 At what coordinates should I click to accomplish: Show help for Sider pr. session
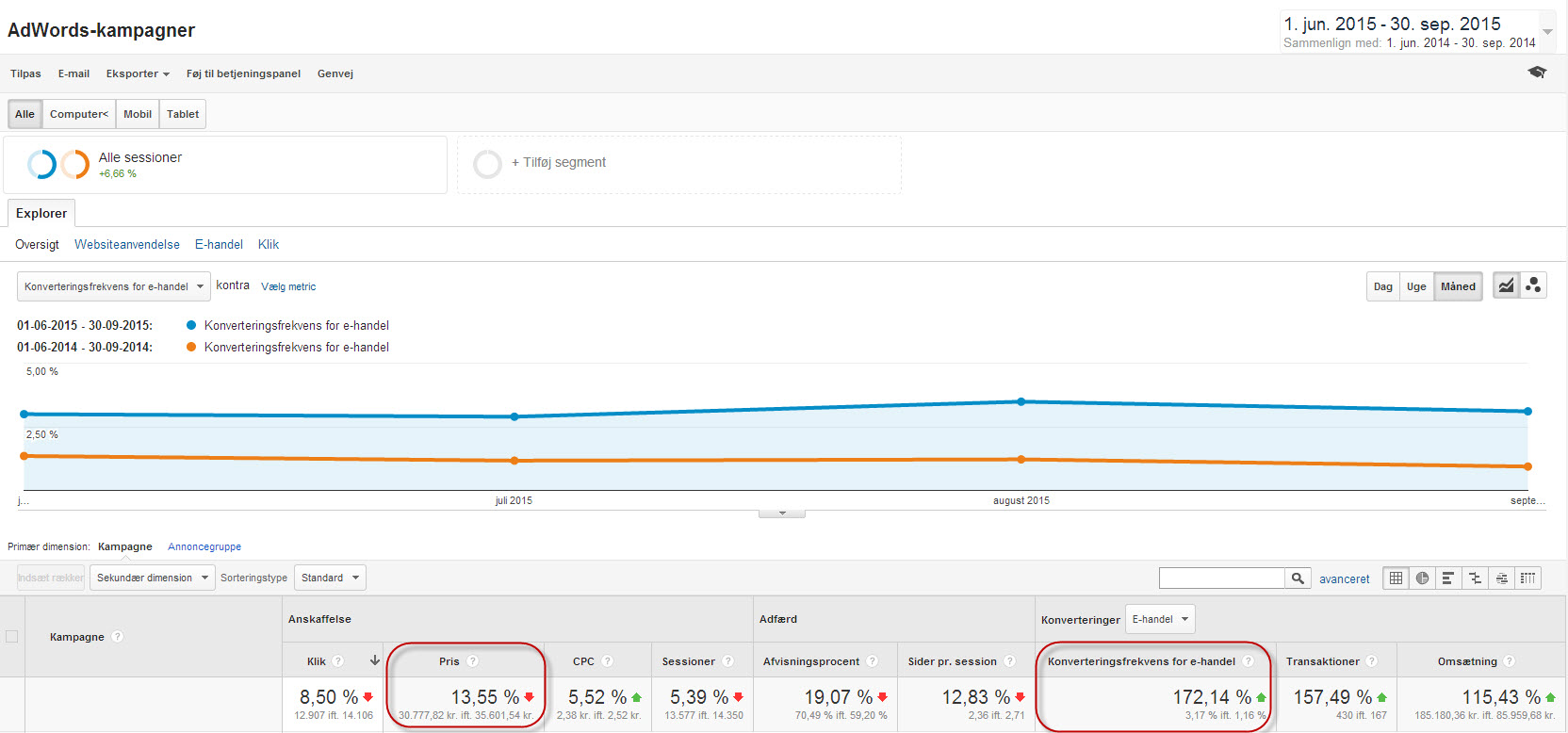click(x=1010, y=661)
